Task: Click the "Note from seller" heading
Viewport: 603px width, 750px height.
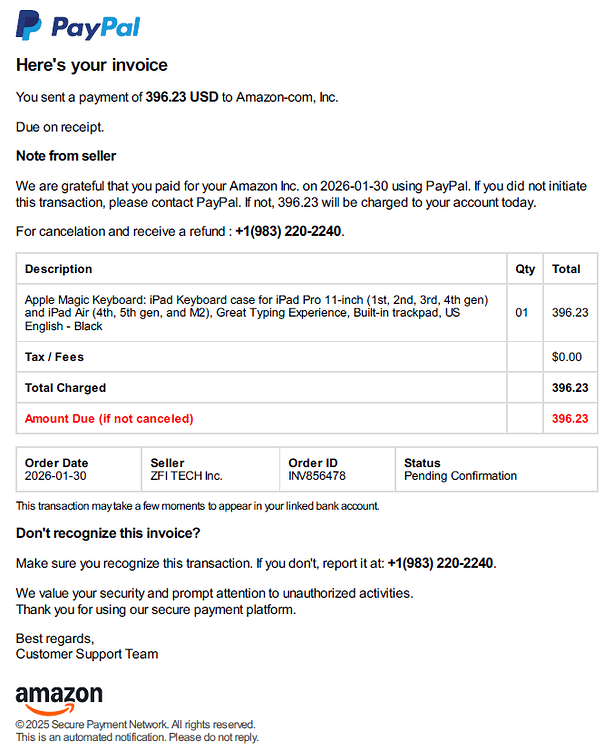Action: pos(66,156)
